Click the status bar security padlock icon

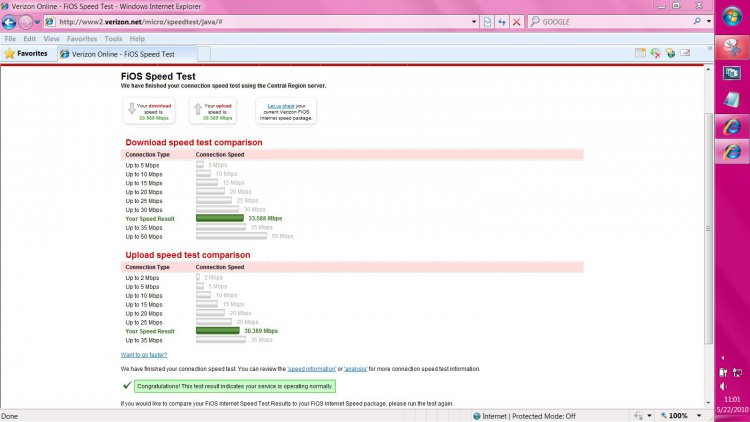tap(639, 416)
